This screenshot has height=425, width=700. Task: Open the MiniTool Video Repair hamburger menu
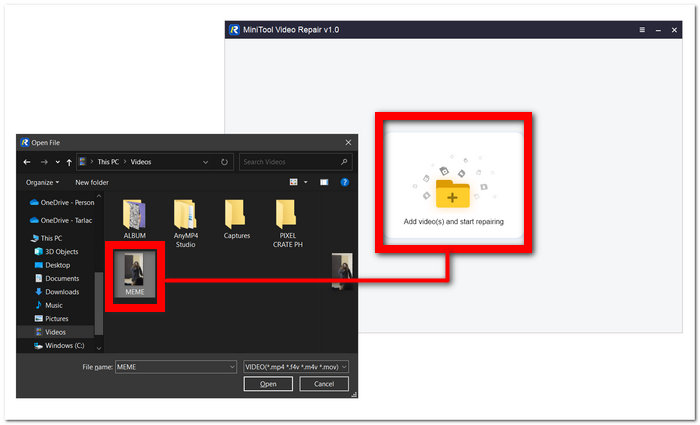(x=642, y=30)
